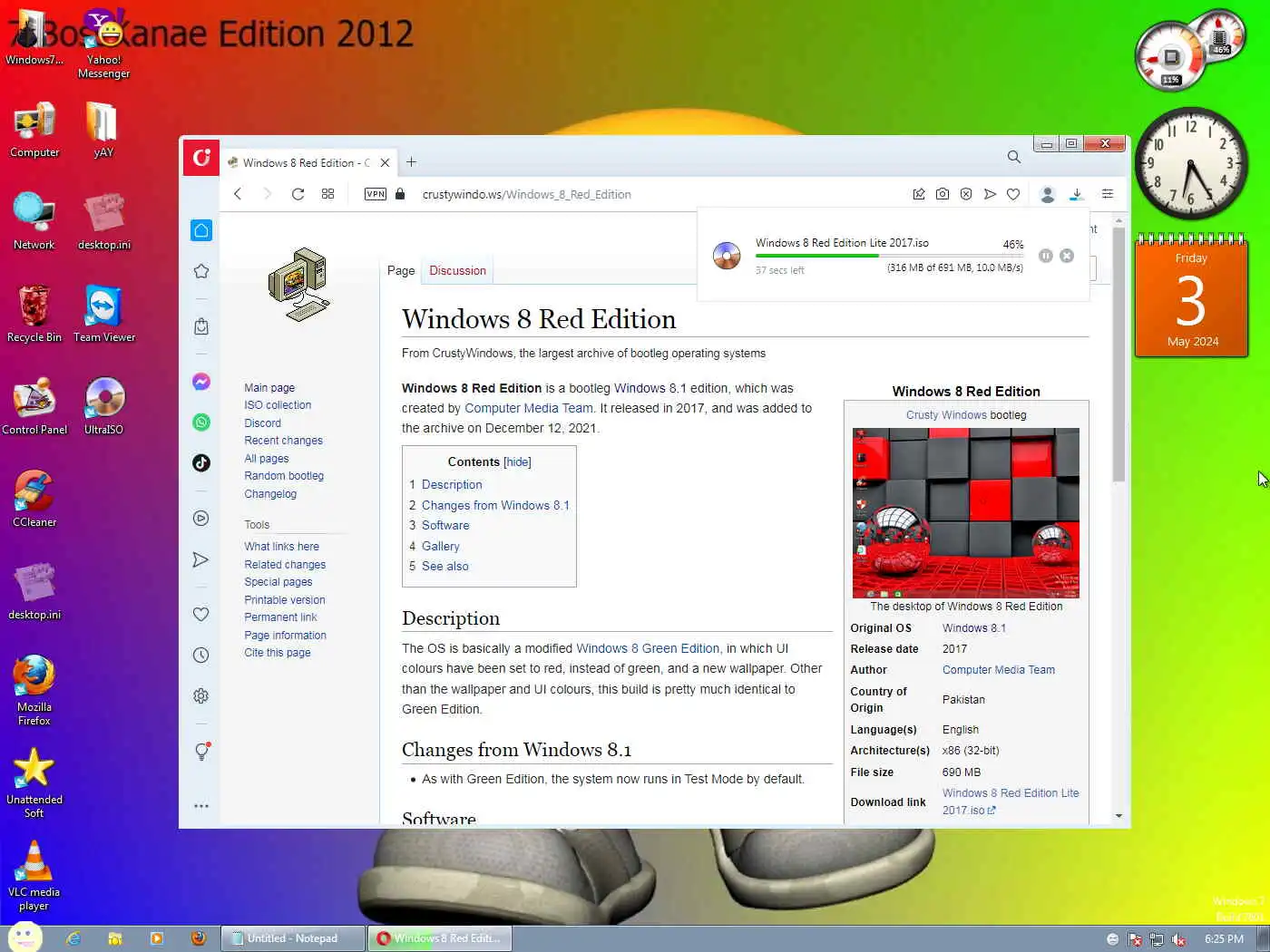This screenshot has height=952, width=1270.
Task: Open Home in Opera sidebar
Action: click(201, 230)
